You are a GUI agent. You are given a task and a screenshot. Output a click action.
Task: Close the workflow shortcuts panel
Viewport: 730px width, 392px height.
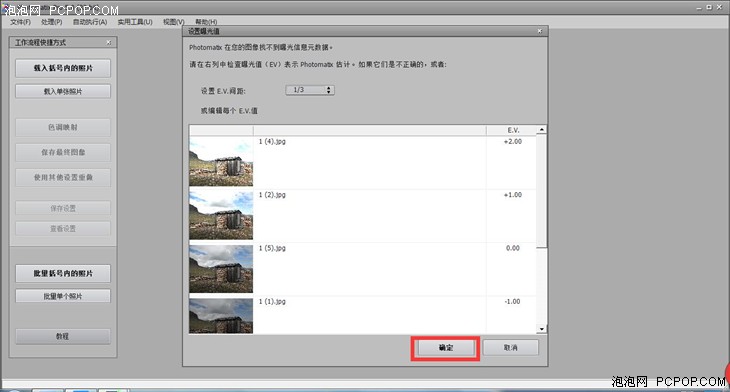(x=108, y=42)
